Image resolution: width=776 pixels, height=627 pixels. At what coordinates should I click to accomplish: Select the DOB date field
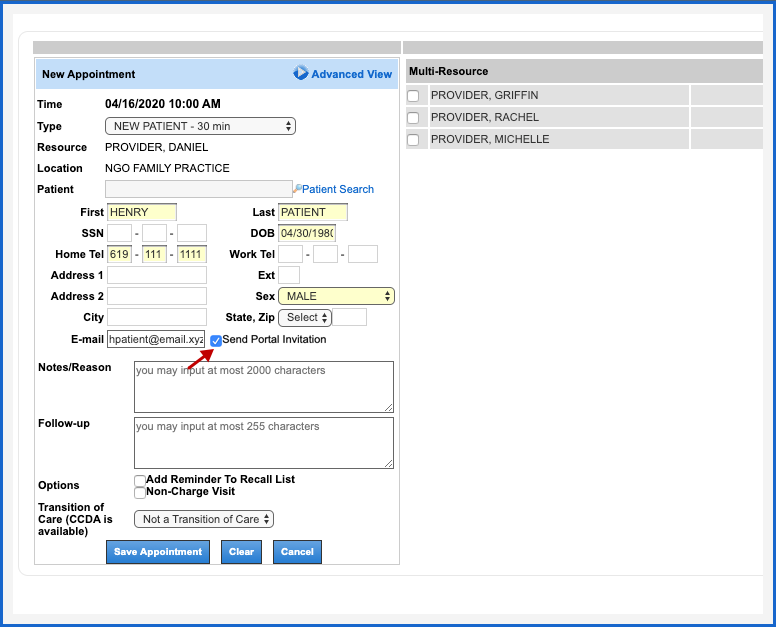click(307, 233)
